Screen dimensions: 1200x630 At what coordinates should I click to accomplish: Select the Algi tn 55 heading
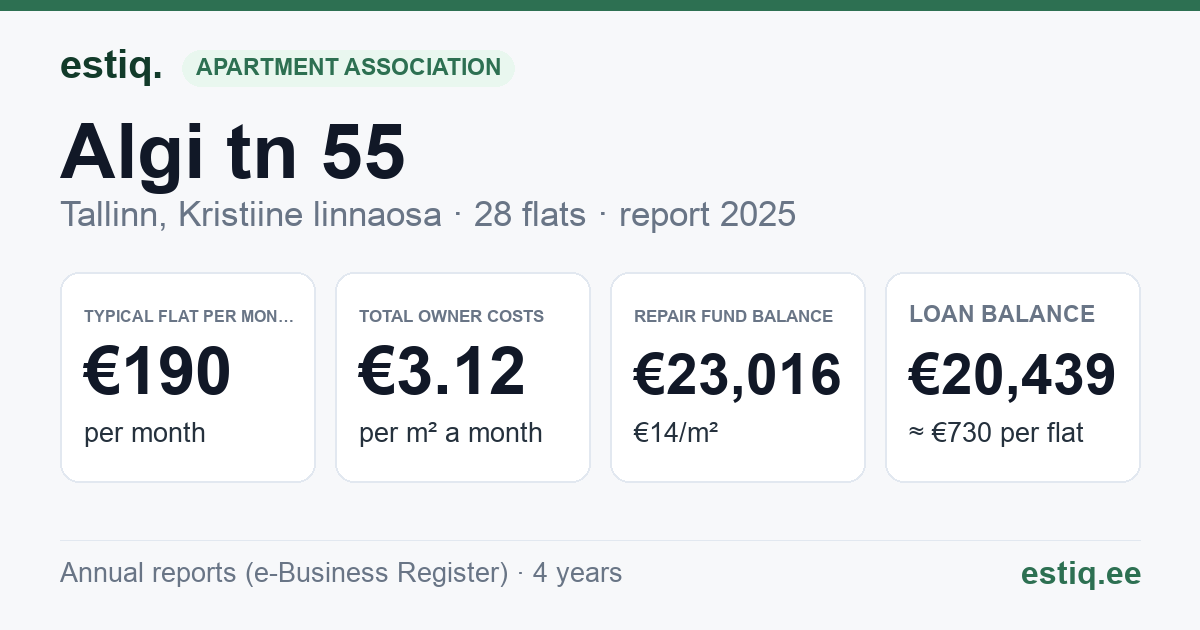[233, 153]
